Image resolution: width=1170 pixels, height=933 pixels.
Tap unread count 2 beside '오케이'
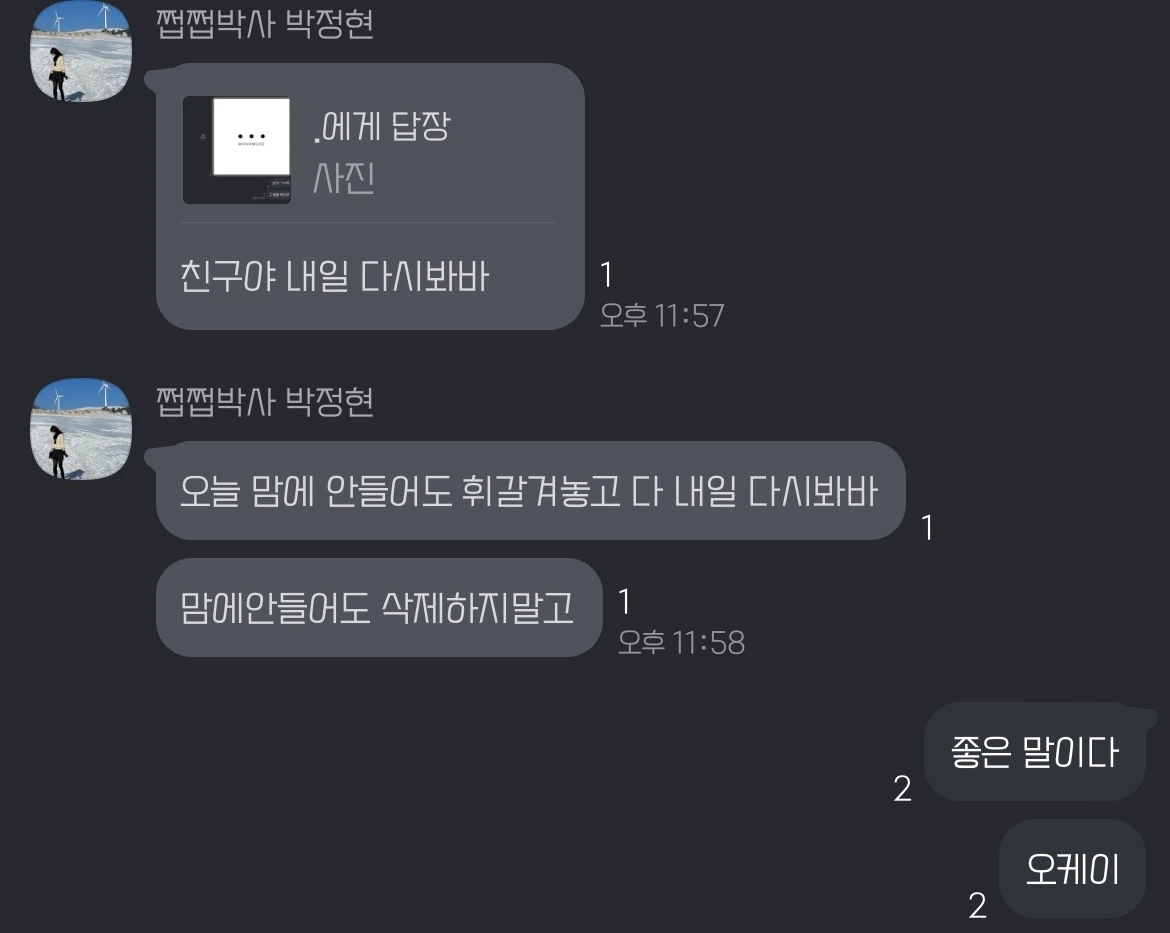[977, 905]
